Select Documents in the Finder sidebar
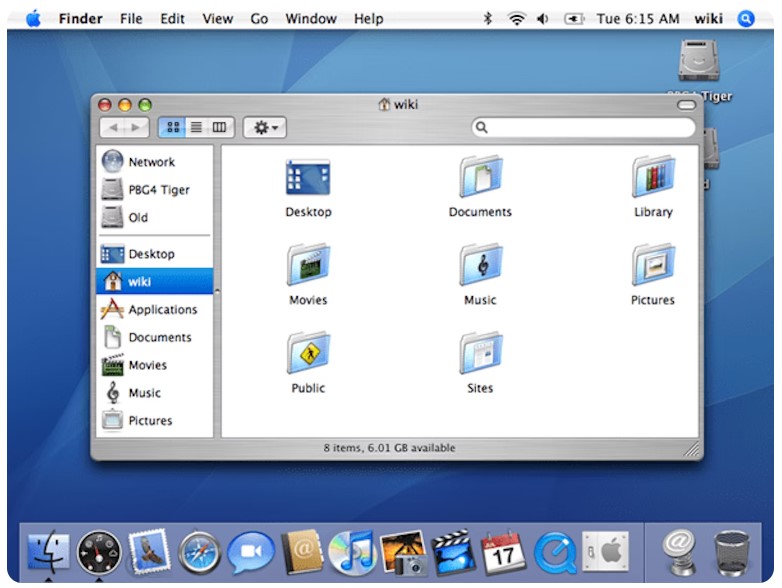The width and height of the screenshot is (782, 588). 155,337
